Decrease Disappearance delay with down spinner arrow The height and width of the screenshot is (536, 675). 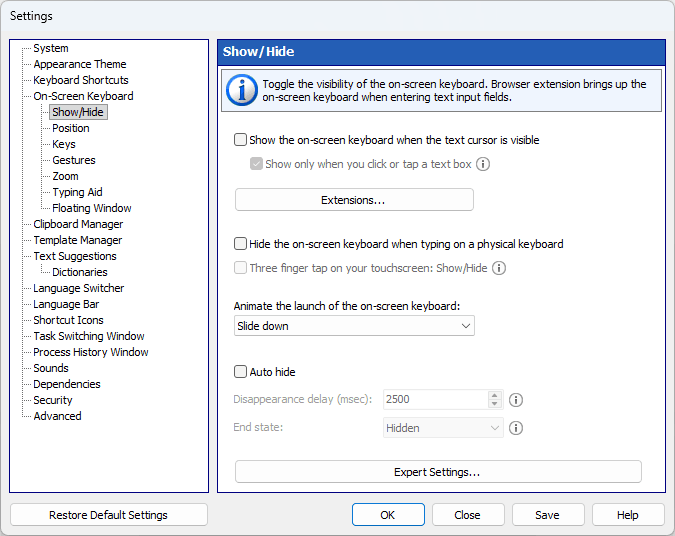click(x=495, y=404)
